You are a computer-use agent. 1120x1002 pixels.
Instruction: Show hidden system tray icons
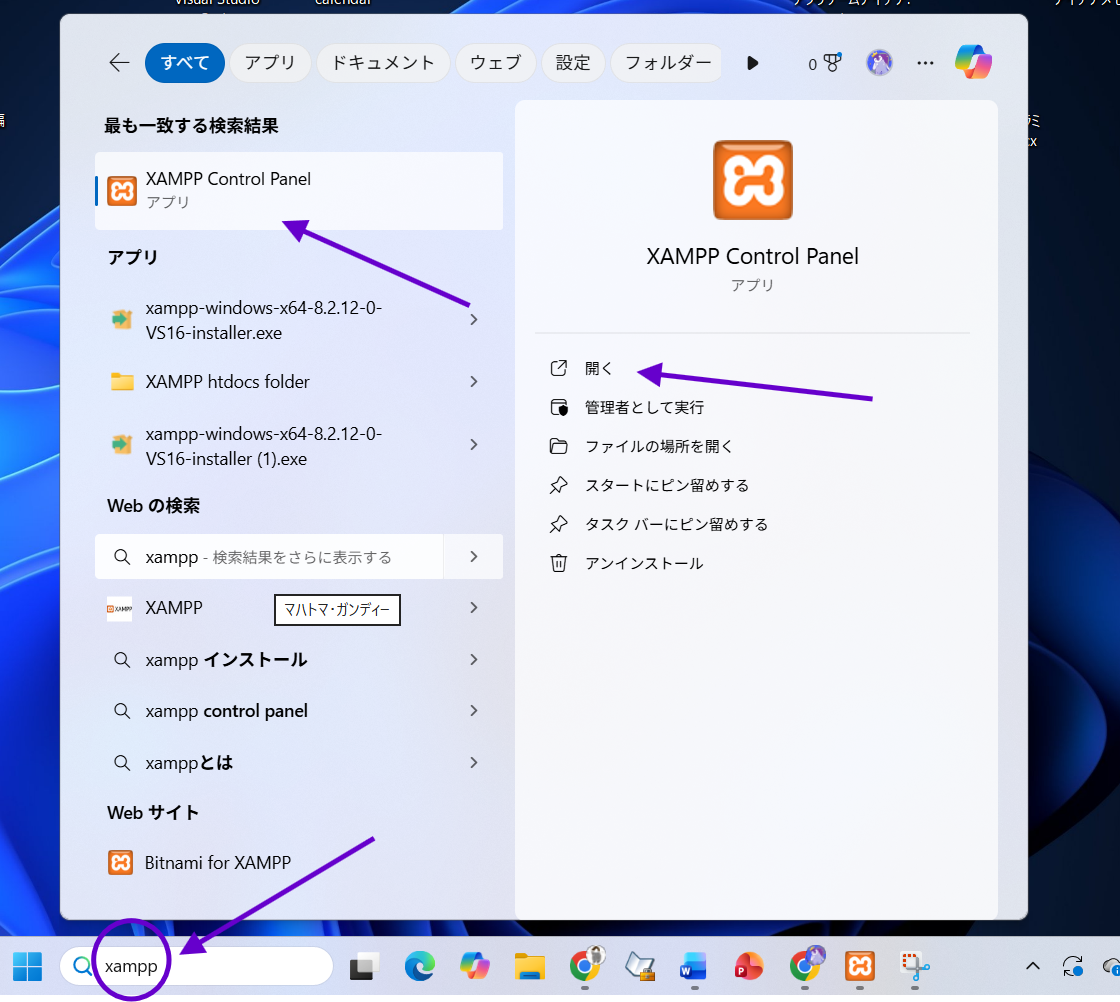click(1033, 966)
